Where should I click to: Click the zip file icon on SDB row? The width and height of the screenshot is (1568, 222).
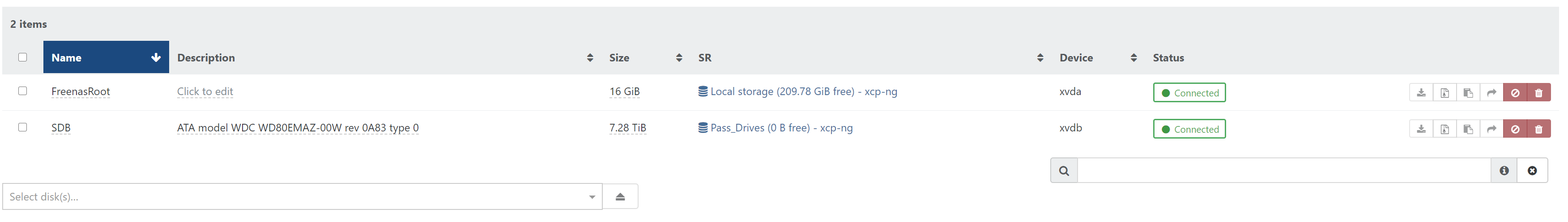pyautogui.click(x=1445, y=129)
